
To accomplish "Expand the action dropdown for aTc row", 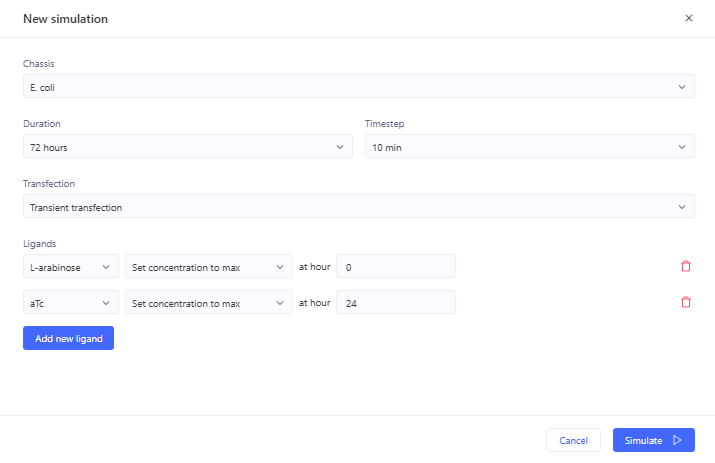I will pyautogui.click(x=209, y=302).
